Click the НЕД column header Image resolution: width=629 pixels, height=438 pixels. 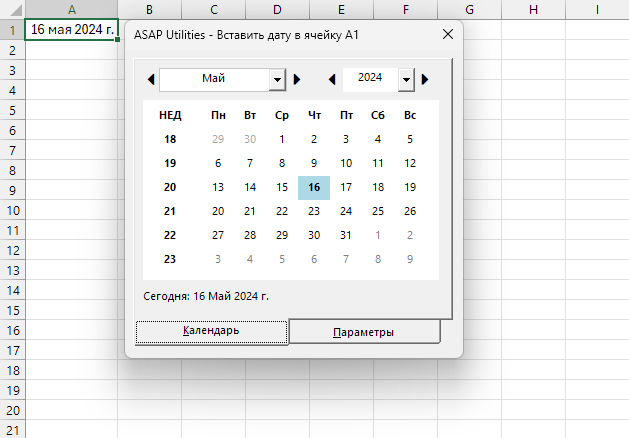(x=170, y=116)
